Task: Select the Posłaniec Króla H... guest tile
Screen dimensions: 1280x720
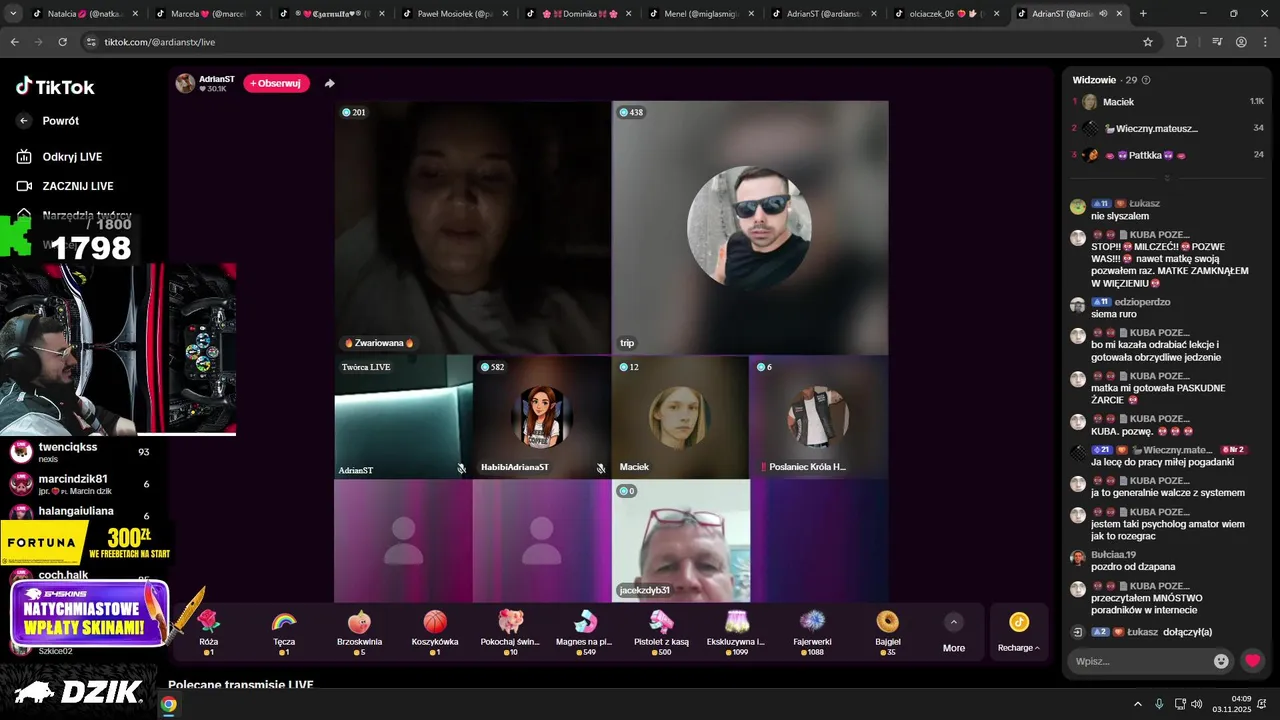Action: (x=819, y=417)
